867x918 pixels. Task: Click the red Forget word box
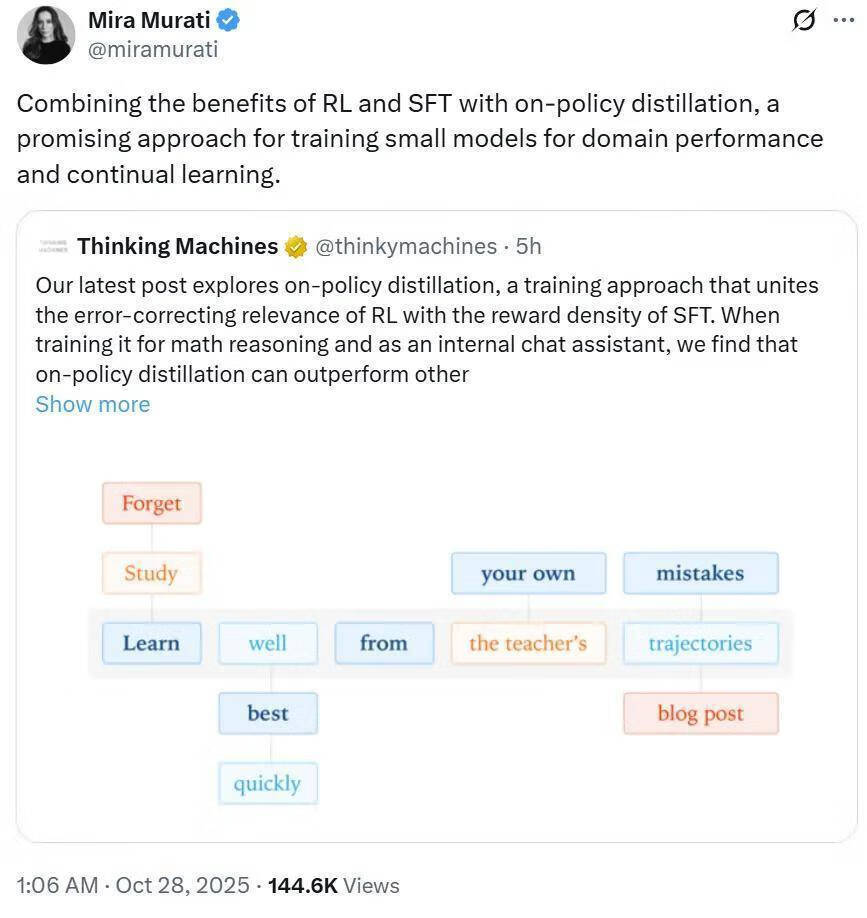152,503
